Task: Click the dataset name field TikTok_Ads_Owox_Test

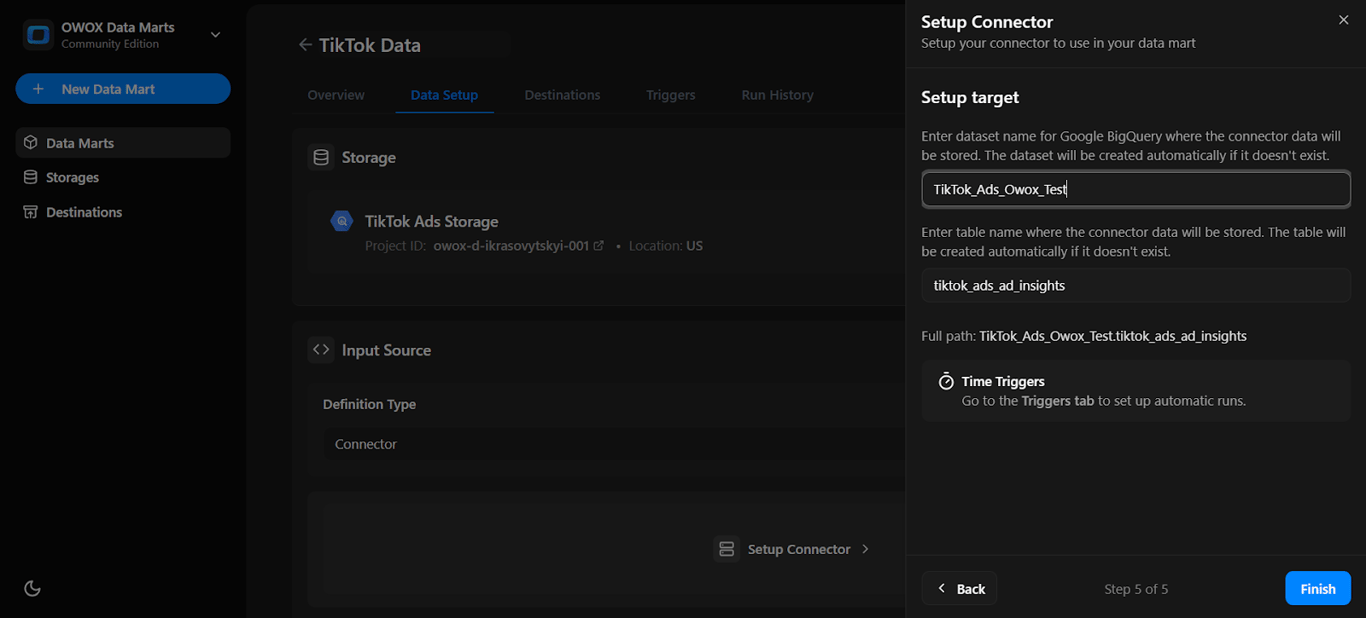Action: click(x=1136, y=189)
